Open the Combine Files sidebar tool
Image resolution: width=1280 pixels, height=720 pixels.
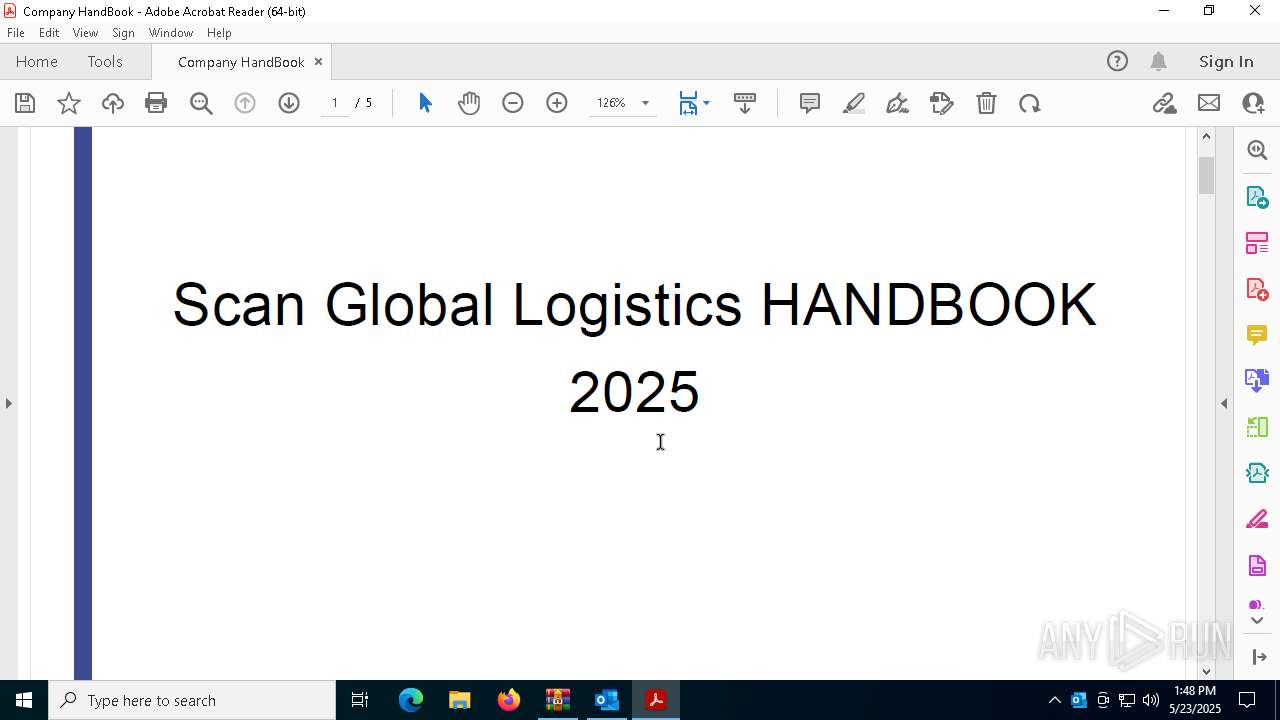click(x=1257, y=381)
